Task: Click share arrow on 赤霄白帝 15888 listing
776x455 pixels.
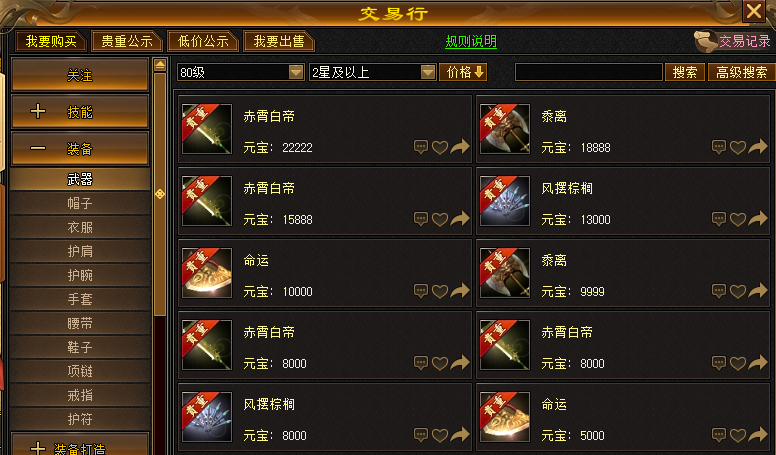Action: pyautogui.click(x=460, y=218)
